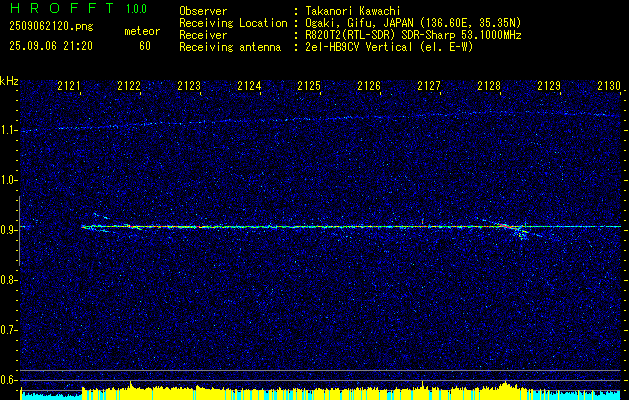The width and height of the screenshot is (629, 400).
Task: Click the 2el-HB9CV Vertical antenna text
Action: click(389, 47)
